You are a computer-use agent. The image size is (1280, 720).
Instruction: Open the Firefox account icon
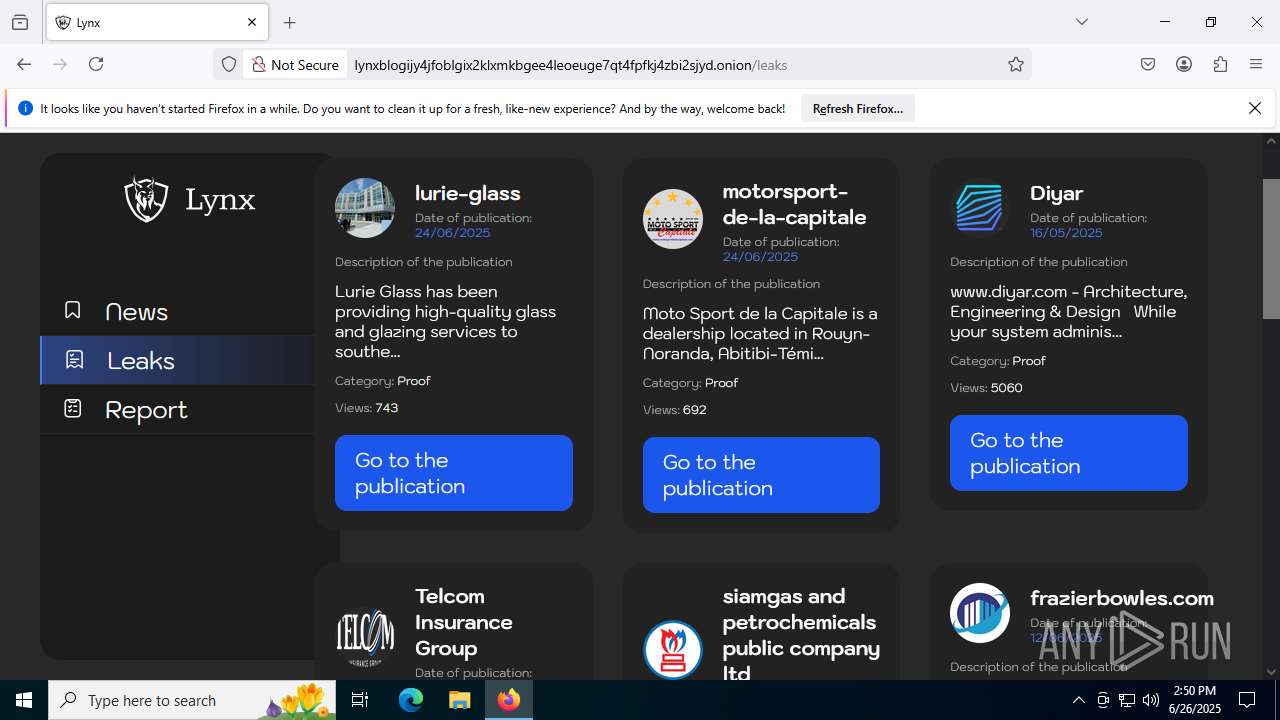[1184, 64]
